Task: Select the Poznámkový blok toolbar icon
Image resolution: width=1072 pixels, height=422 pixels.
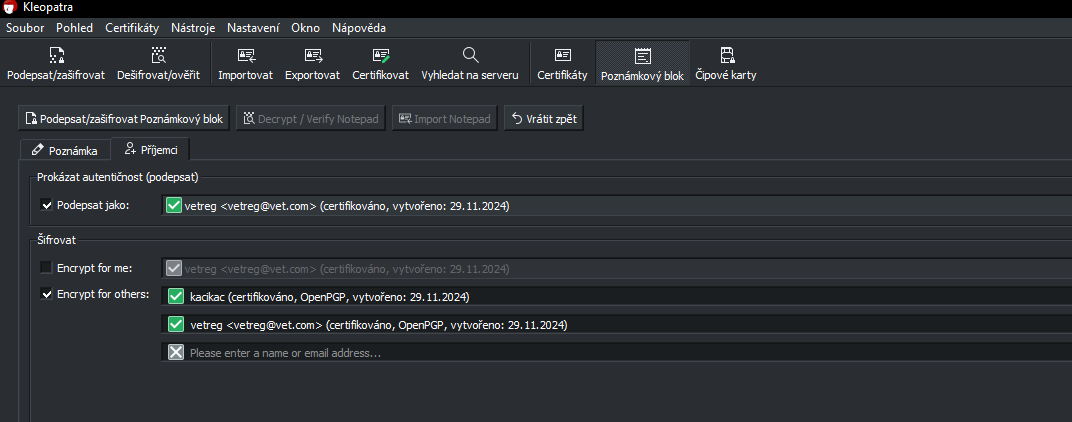Action: click(642, 64)
